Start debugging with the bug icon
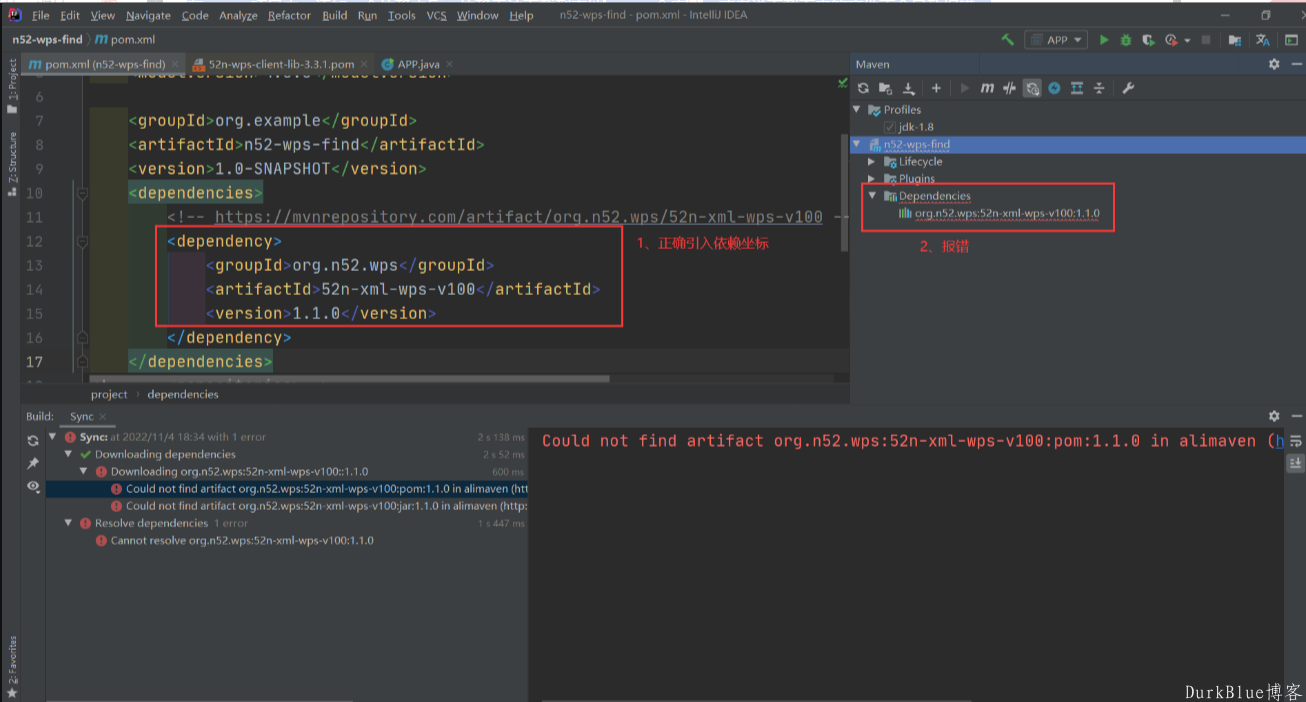Screen dimensions: 1306x702 click(1126, 40)
